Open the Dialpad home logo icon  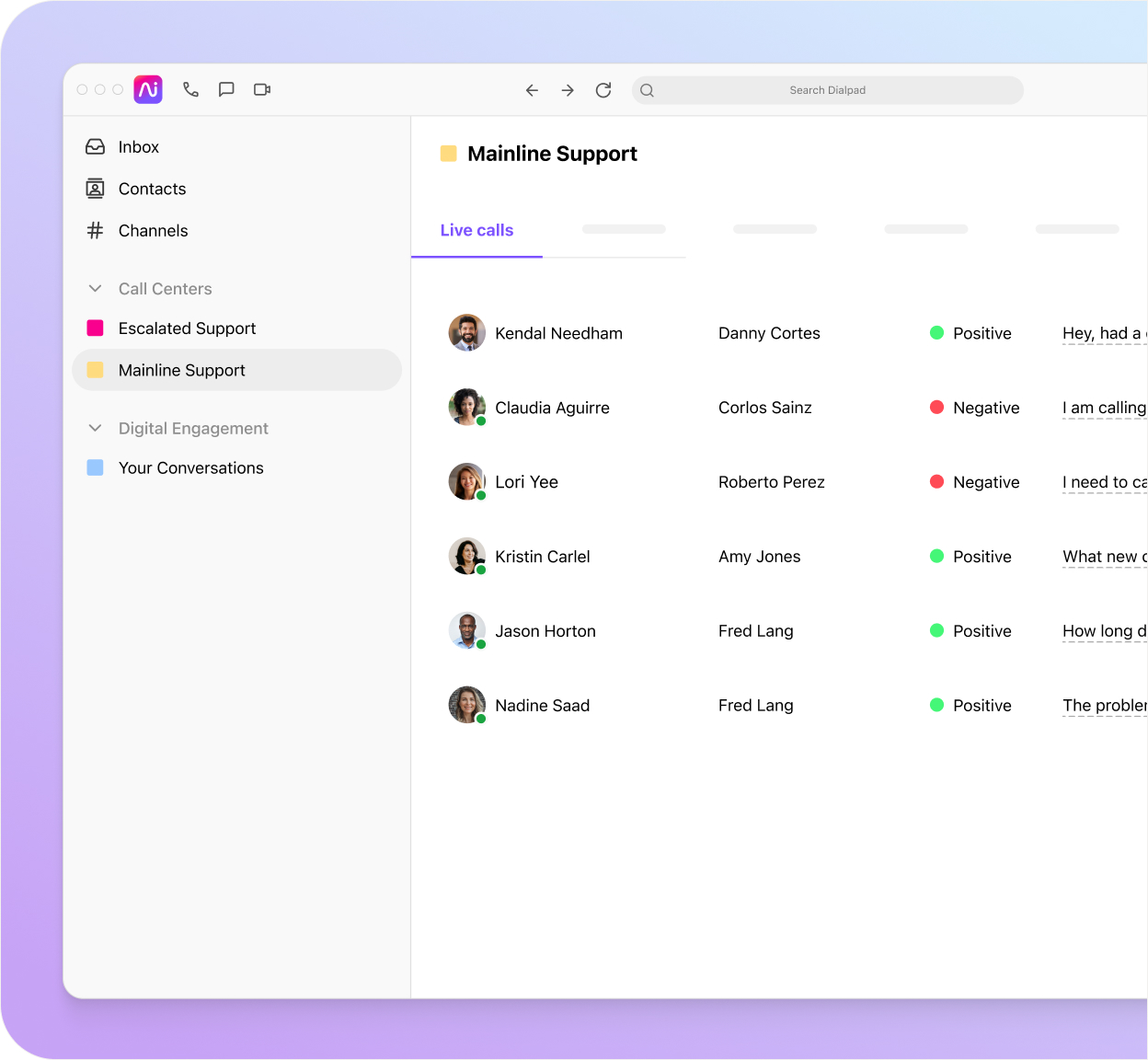pyautogui.click(x=147, y=89)
